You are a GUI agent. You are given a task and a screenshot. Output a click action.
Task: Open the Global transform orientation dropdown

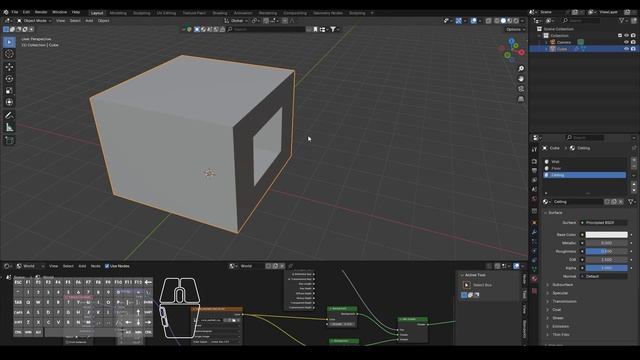click(x=237, y=20)
